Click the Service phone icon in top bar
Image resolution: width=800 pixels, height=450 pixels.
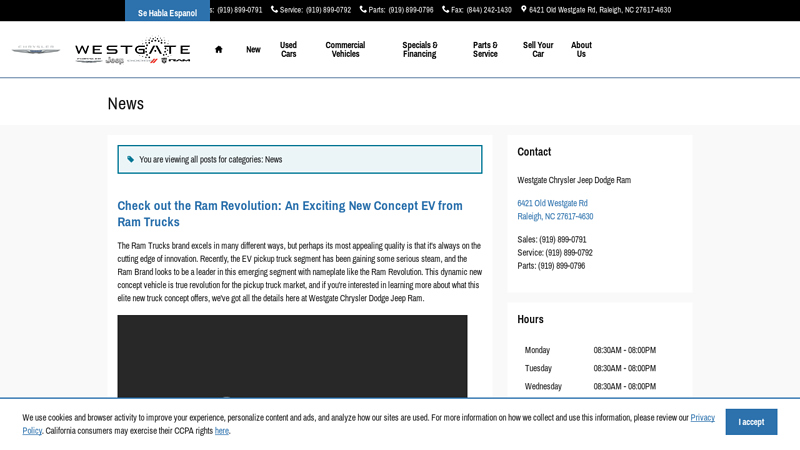click(274, 10)
